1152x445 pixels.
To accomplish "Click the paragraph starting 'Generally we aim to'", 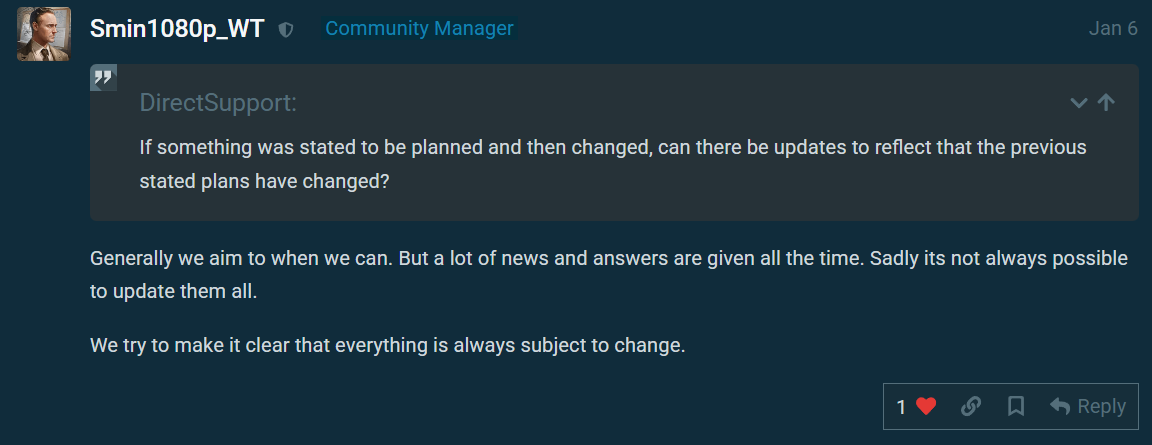I will (x=608, y=258).
